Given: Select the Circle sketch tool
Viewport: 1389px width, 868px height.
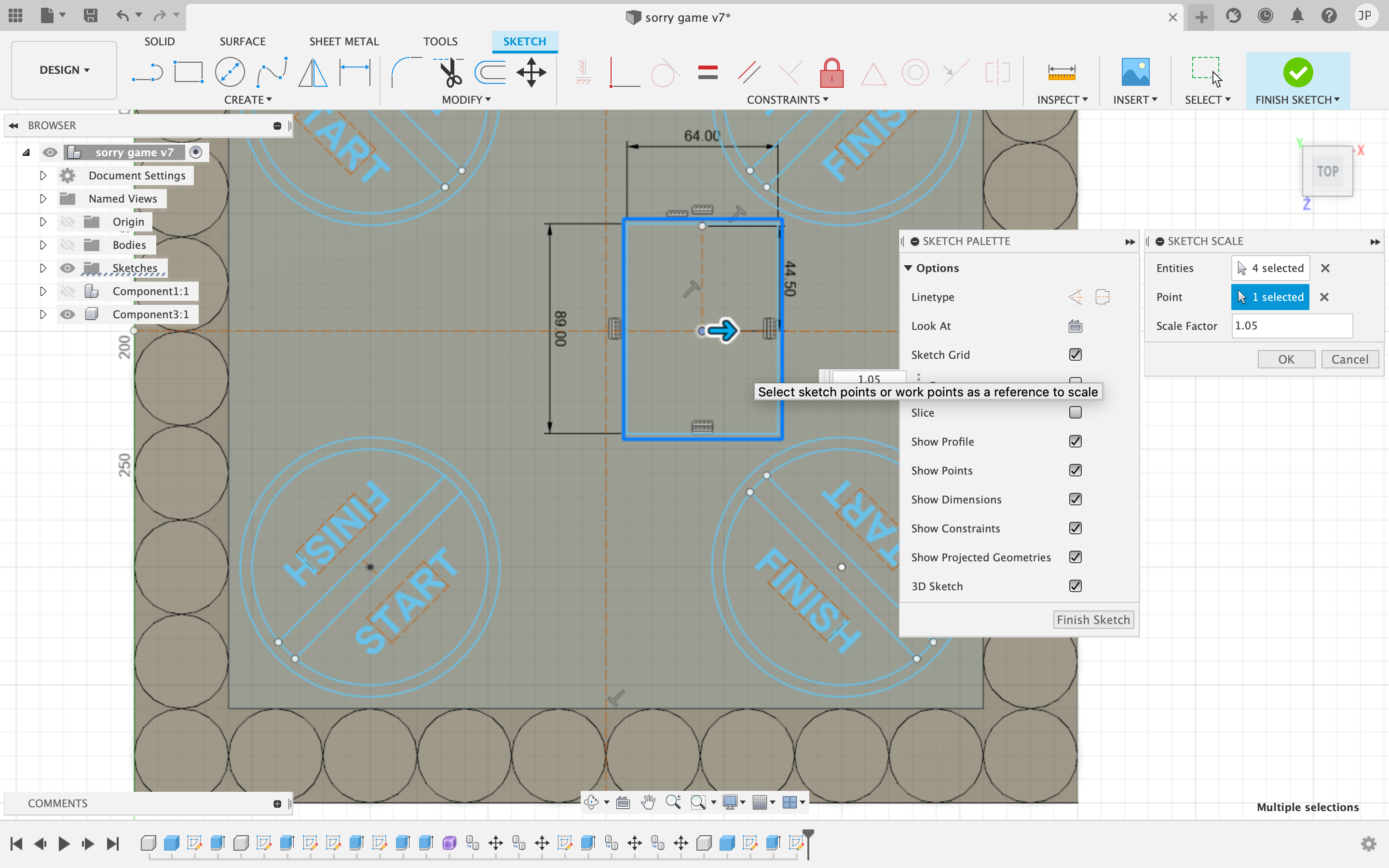Looking at the screenshot, I should 230,73.
